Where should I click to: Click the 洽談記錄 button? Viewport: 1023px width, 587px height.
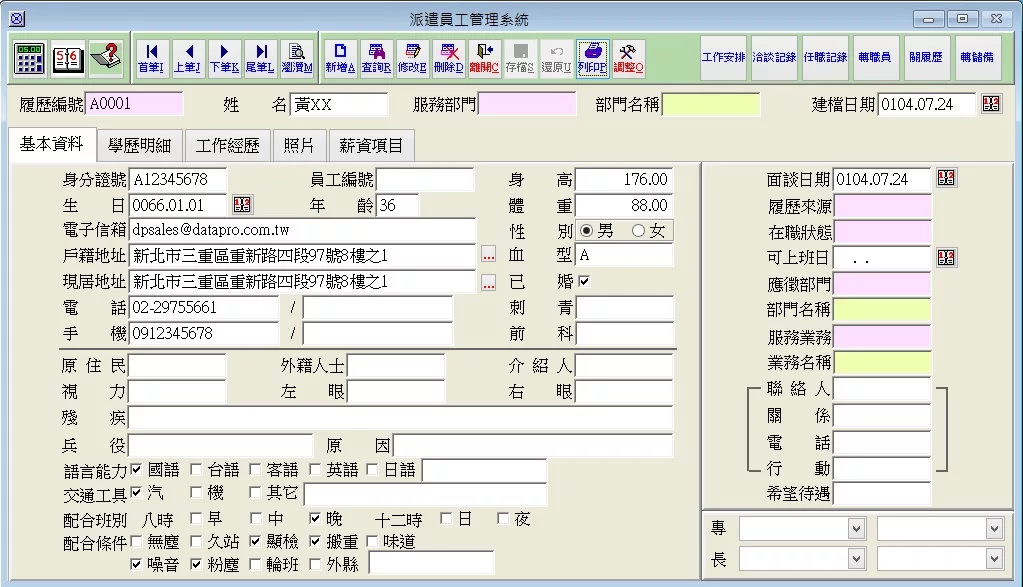pyautogui.click(x=775, y=58)
